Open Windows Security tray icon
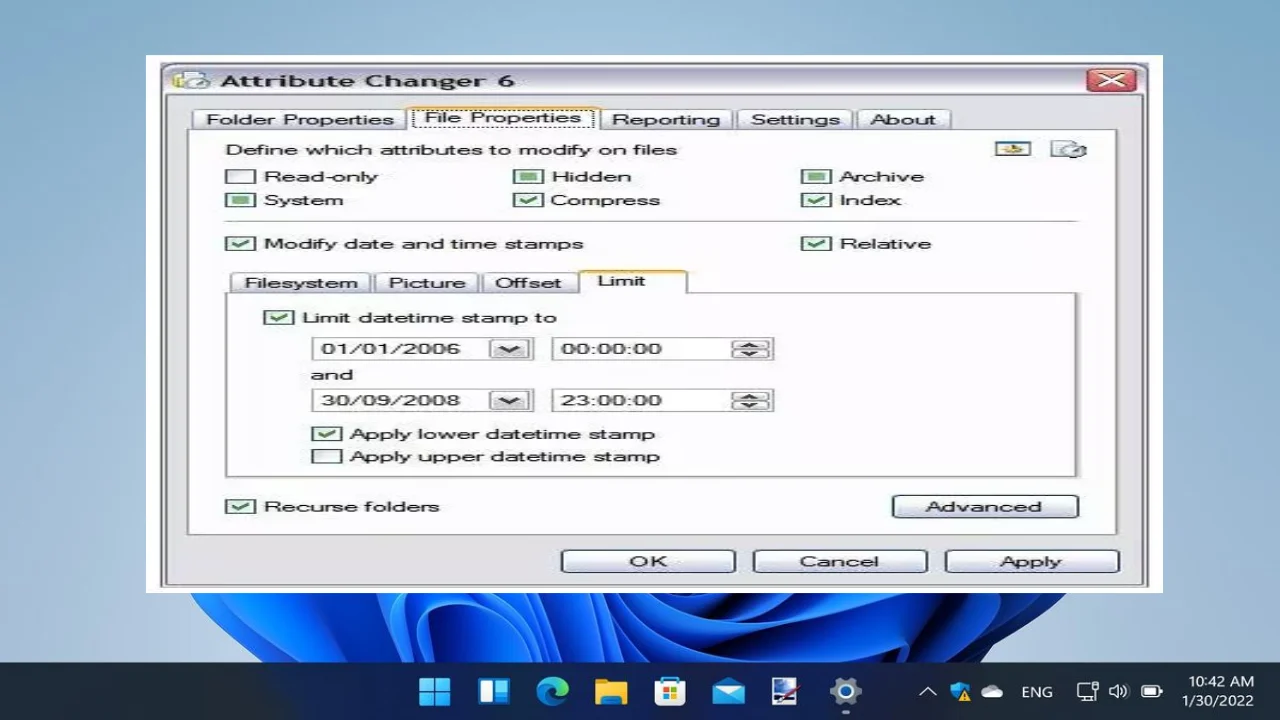This screenshot has height=720, width=1280. click(x=960, y=691)
